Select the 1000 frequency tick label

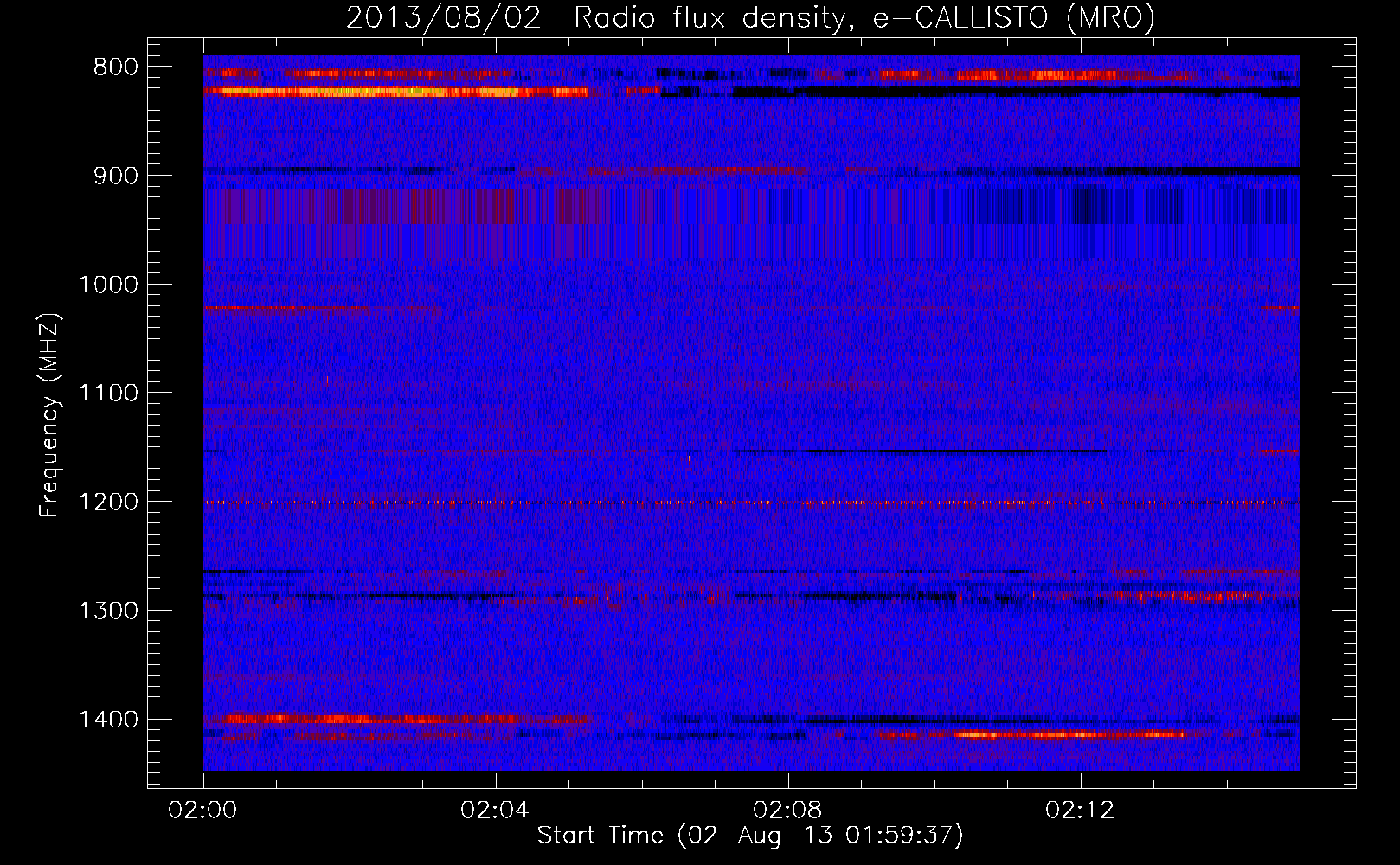[x=109, y=285]
